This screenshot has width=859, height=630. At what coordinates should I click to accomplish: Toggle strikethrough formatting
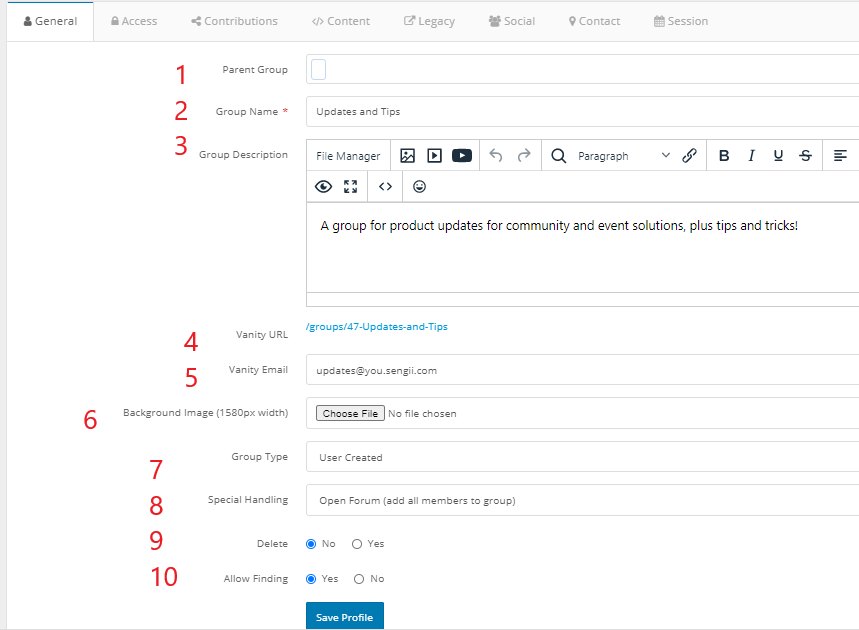coord(805,156)
